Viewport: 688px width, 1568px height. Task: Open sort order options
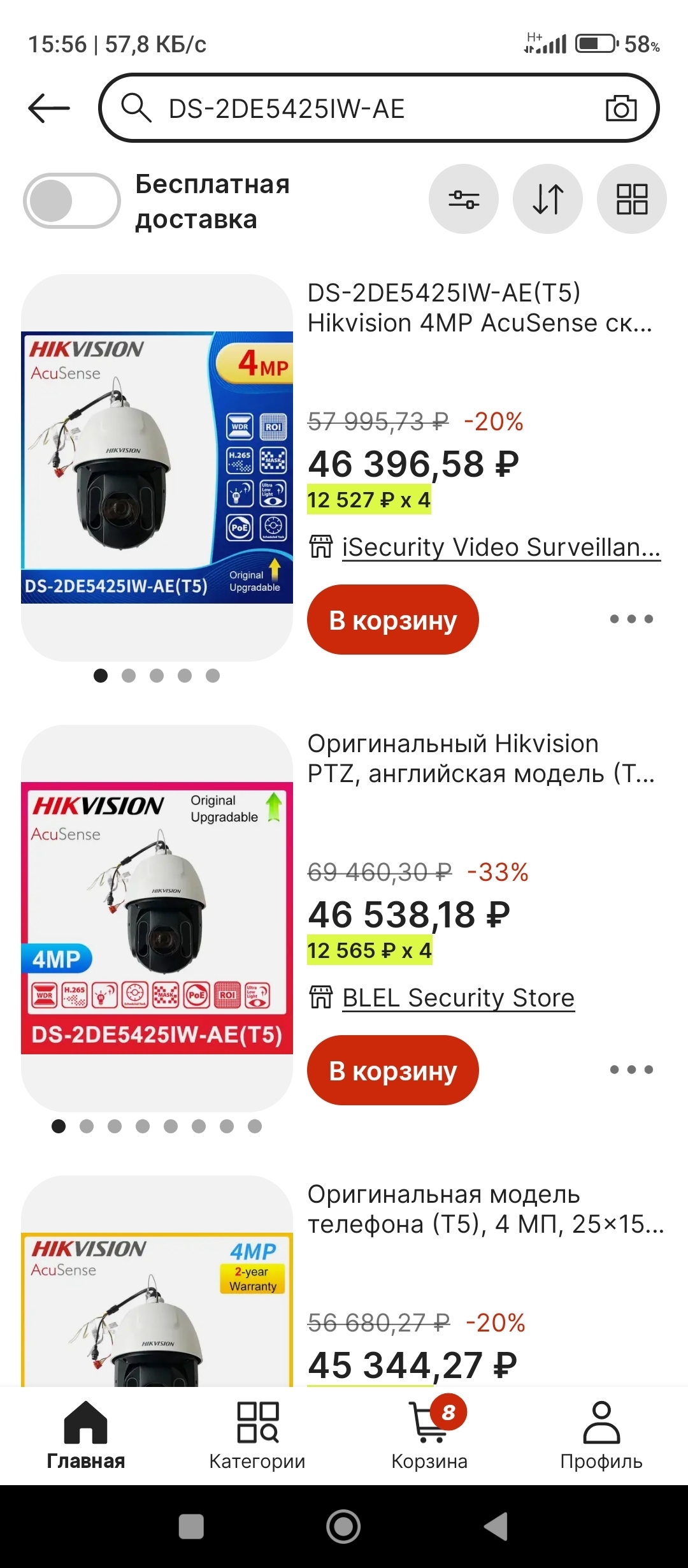tap(547, 200)
